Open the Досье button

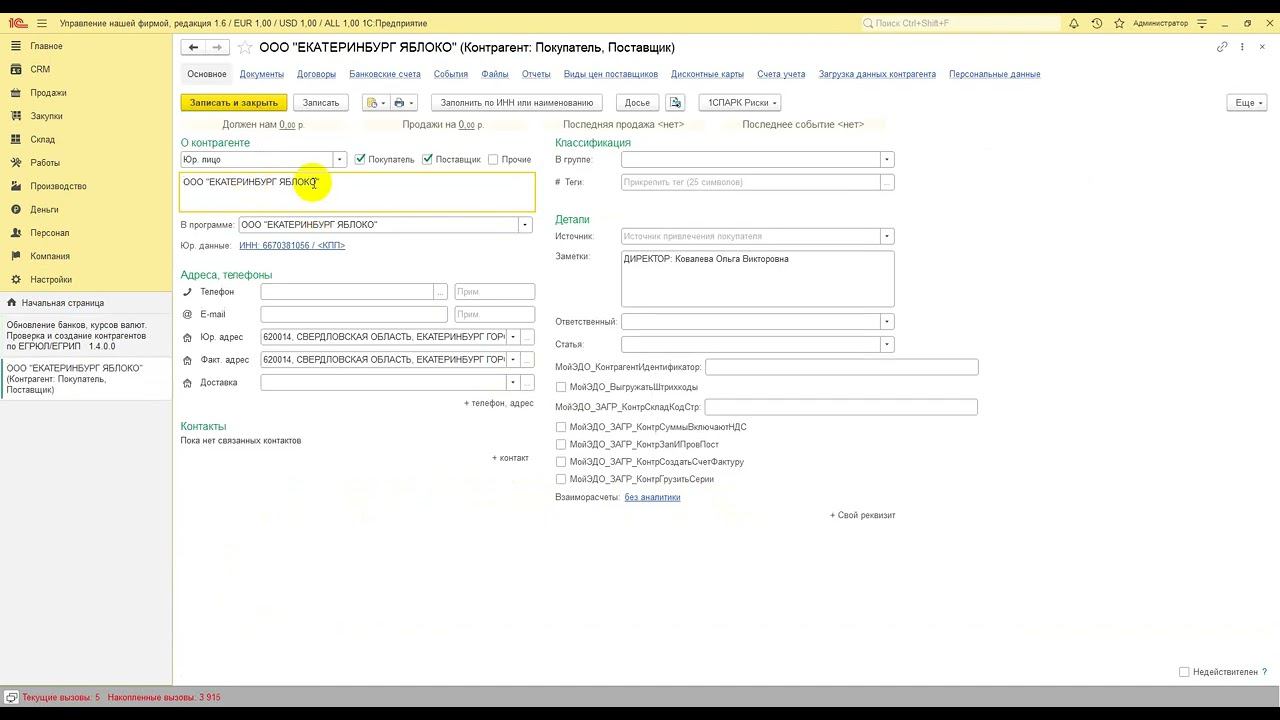[637, 102]
